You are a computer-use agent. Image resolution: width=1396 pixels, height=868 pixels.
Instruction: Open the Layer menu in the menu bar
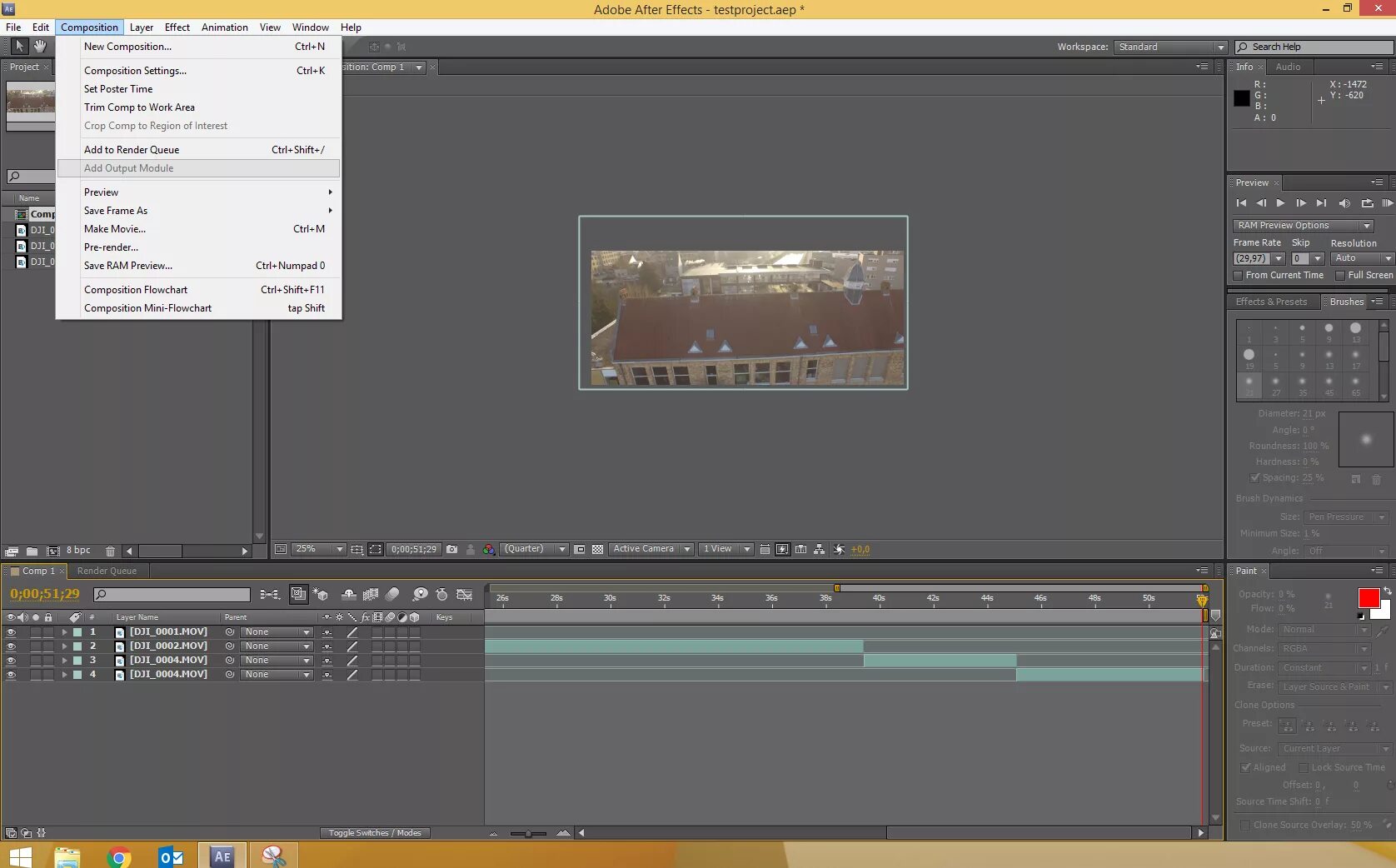142,27
